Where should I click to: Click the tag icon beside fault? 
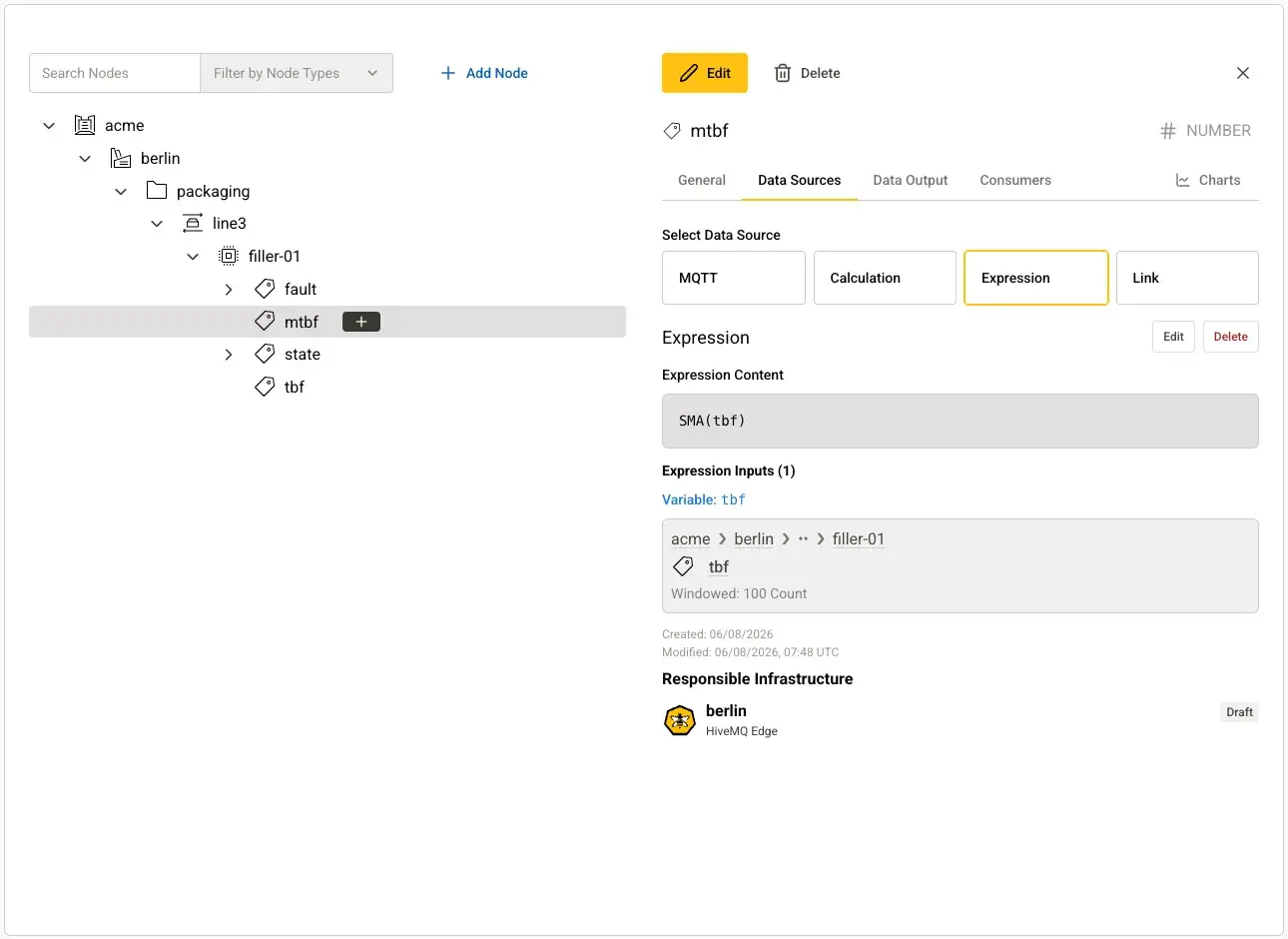pos(265,289)
